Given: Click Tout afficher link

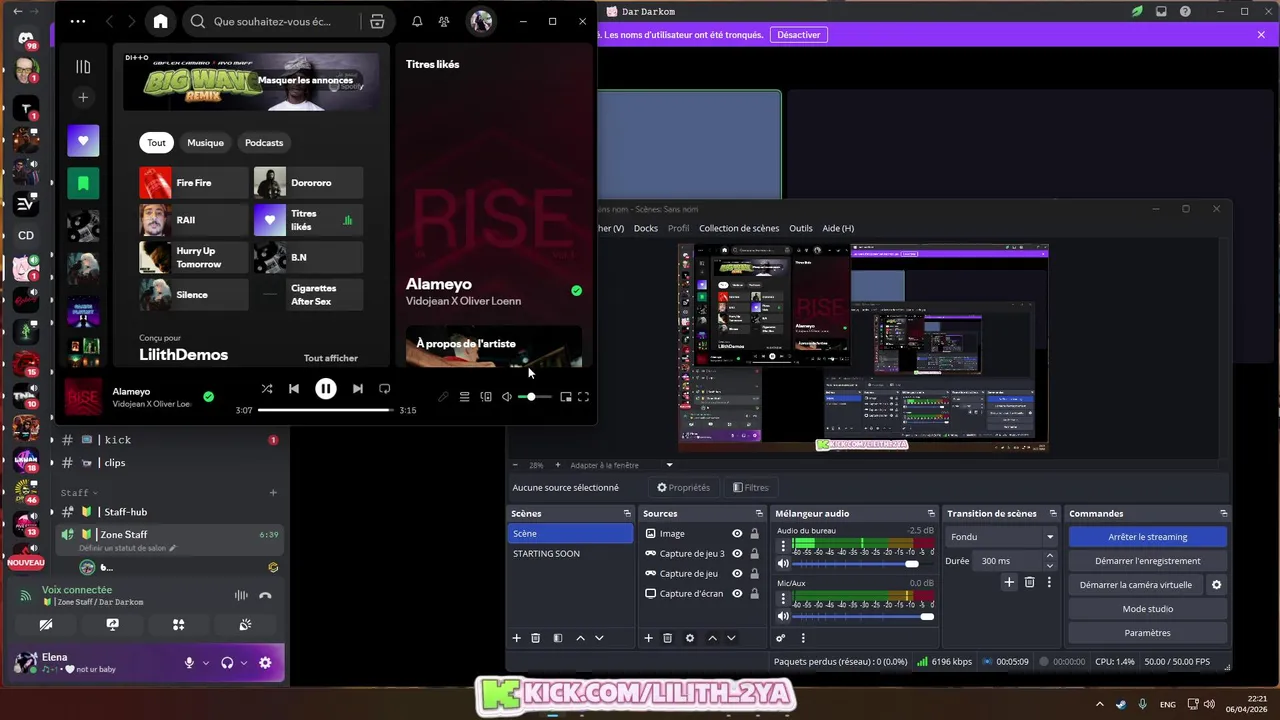Looking at the screenshot, I should click(331, 358).
